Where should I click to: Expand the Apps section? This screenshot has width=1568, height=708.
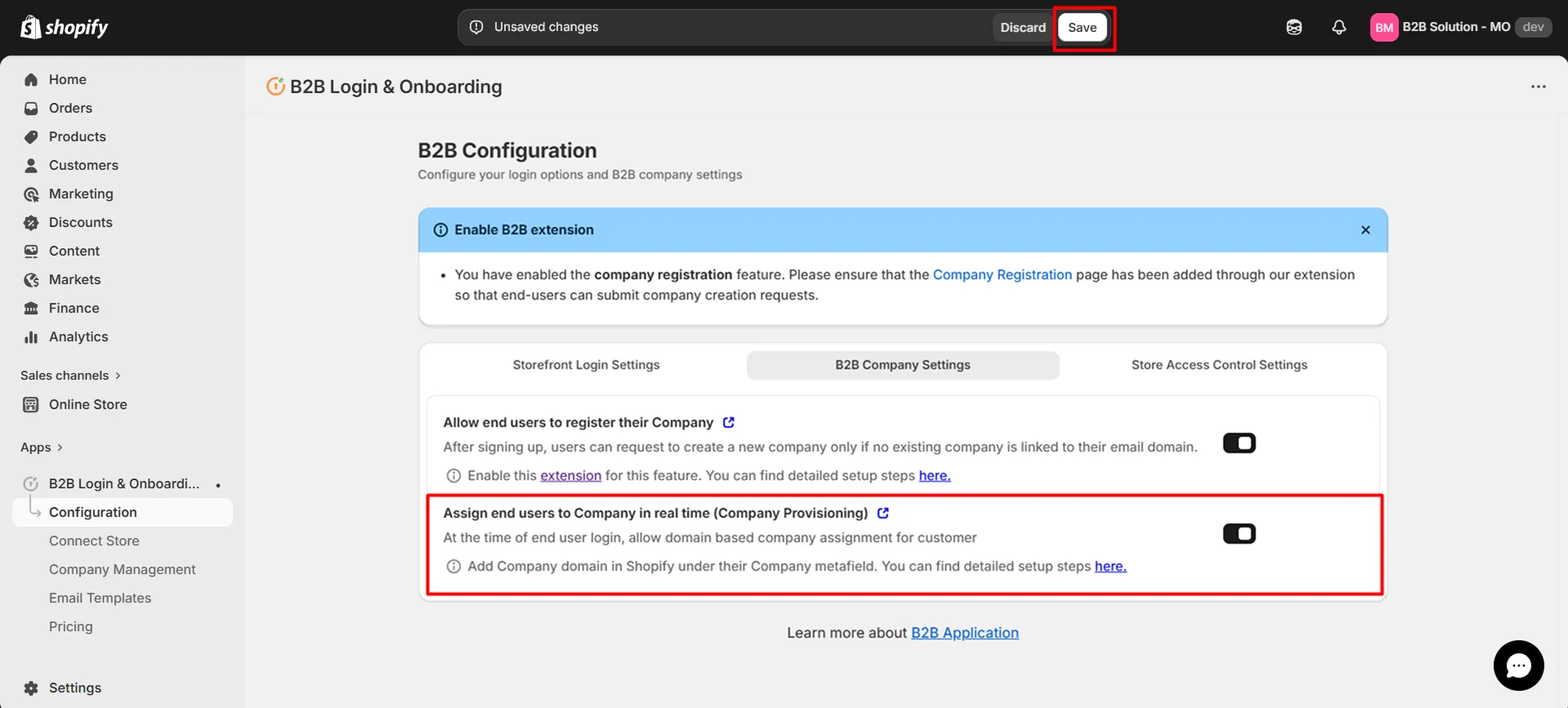(42, 448)
